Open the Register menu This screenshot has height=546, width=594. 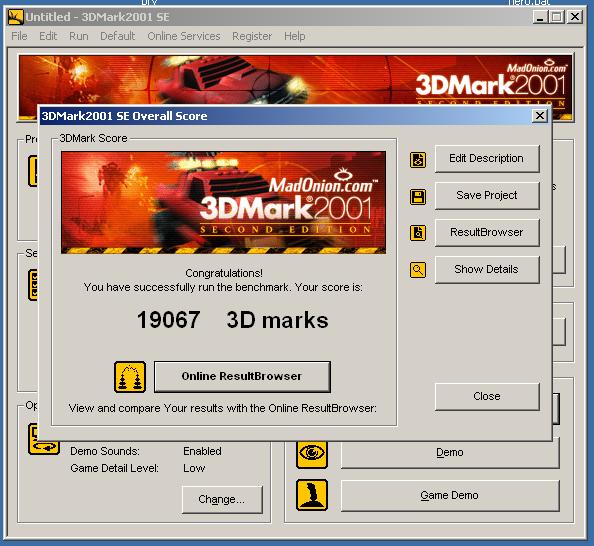(252, 36)
